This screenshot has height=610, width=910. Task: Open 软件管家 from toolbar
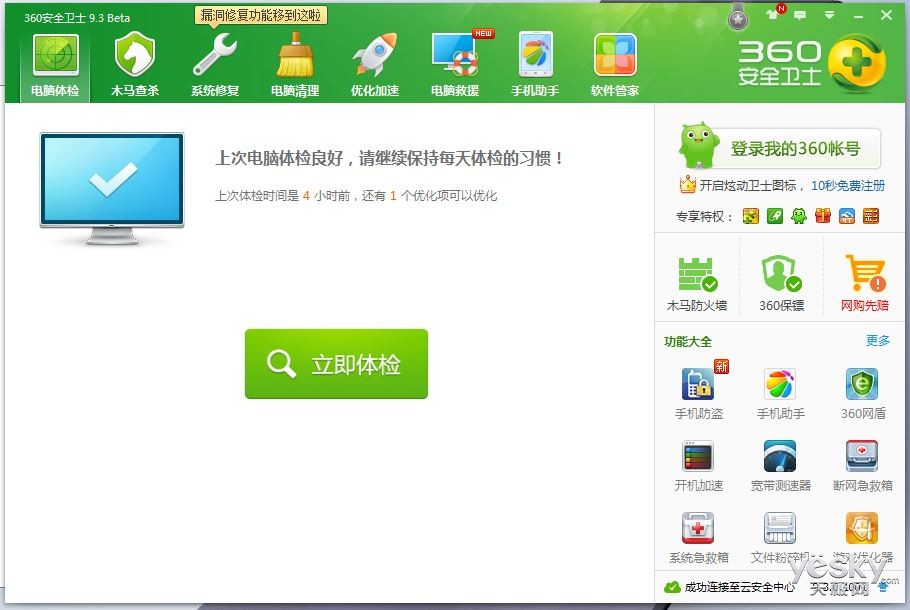[615, 65]
